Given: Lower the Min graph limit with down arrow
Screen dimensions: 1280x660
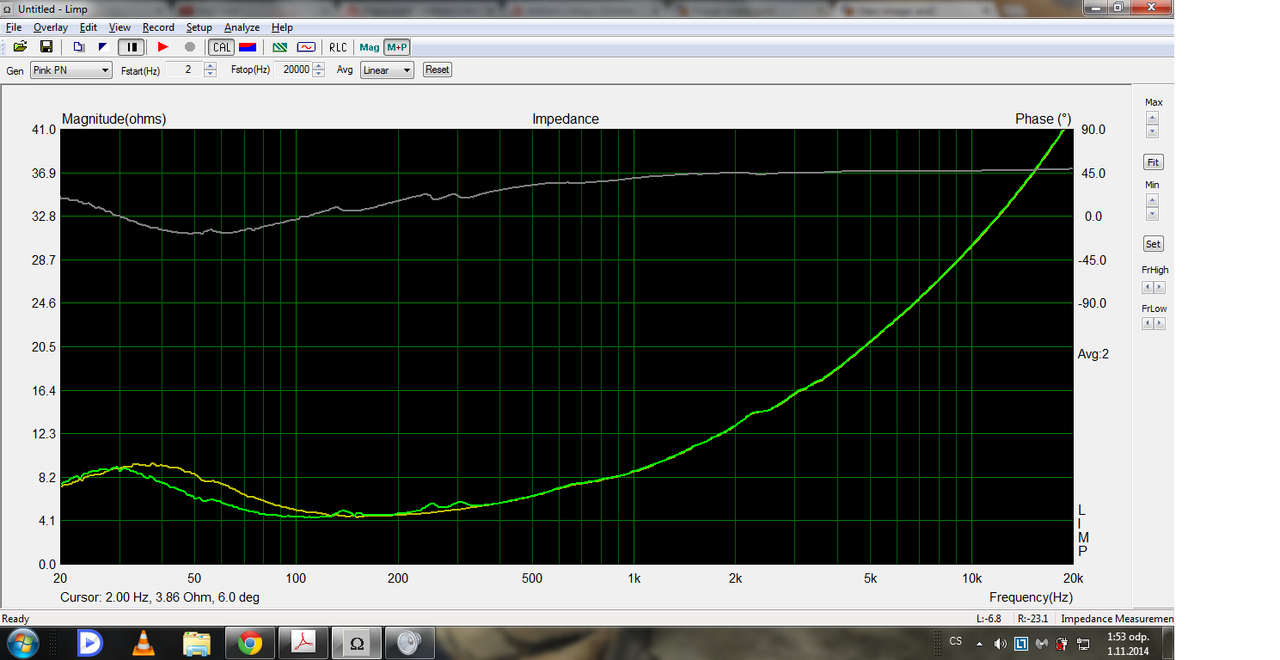Looking at the screenshot, I should (1153, 214).
